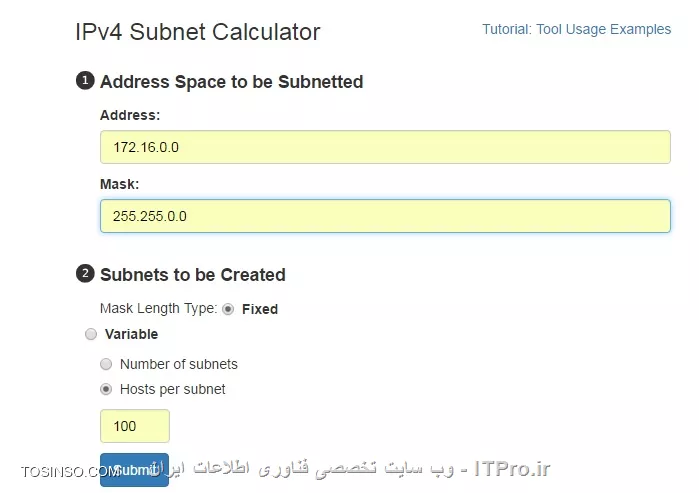This screenshot has height=493, width=699.
Task: Open the Tutorial: Tool Usage Examples link
Action: click(576, 29)
